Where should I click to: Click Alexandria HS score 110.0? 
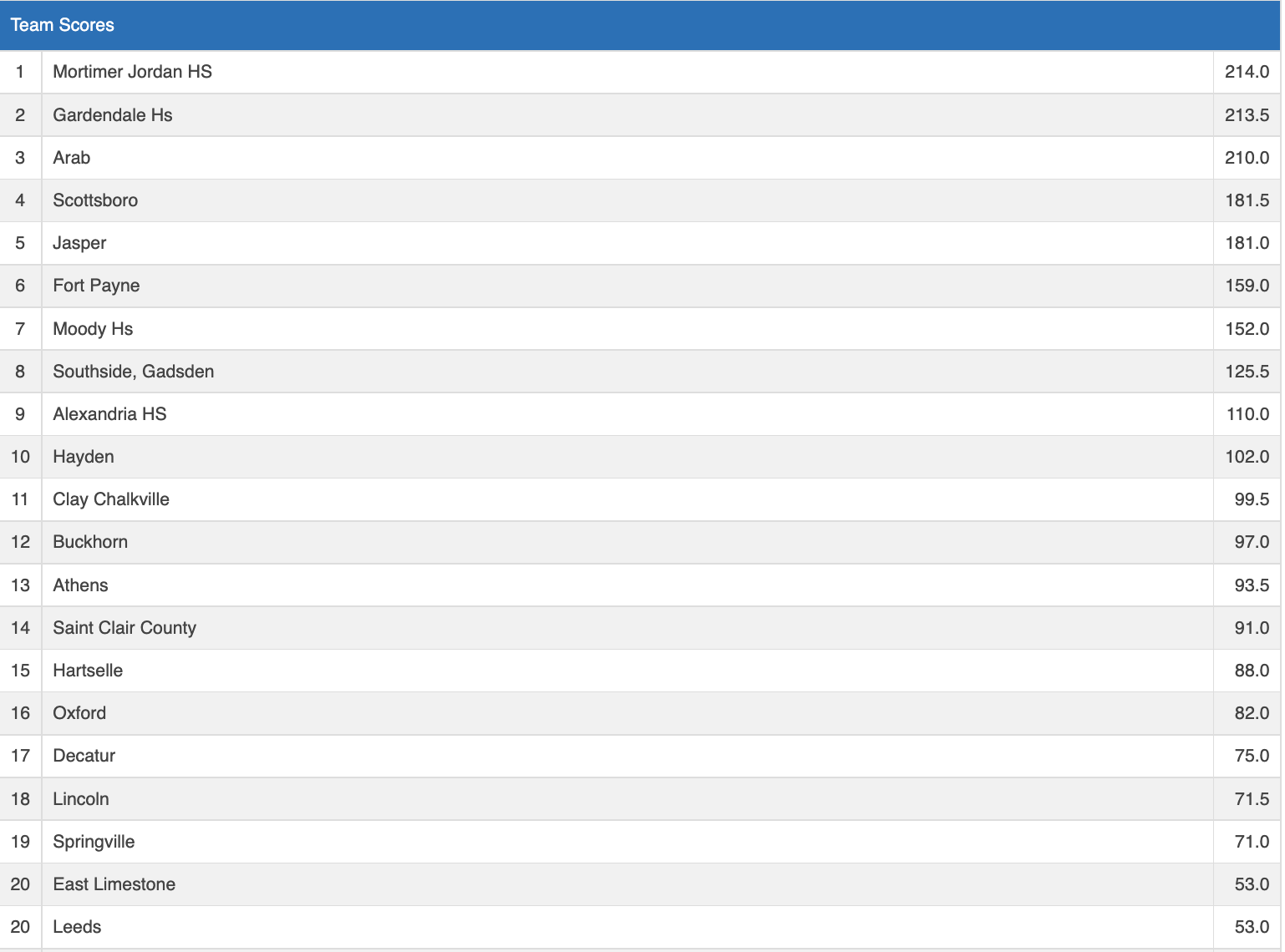(x=1247, y=414)
